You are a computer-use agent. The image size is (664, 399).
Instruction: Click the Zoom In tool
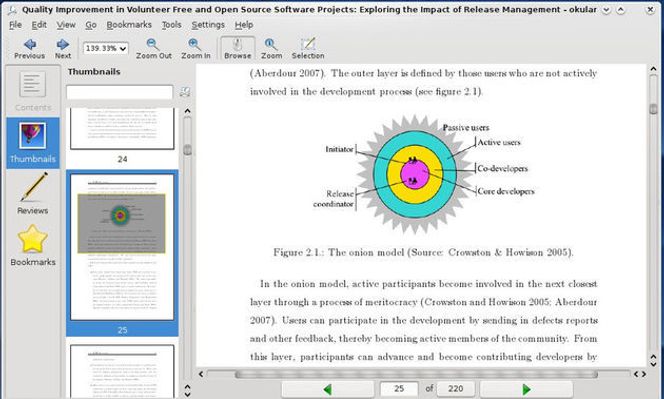(x=196, y=48)
